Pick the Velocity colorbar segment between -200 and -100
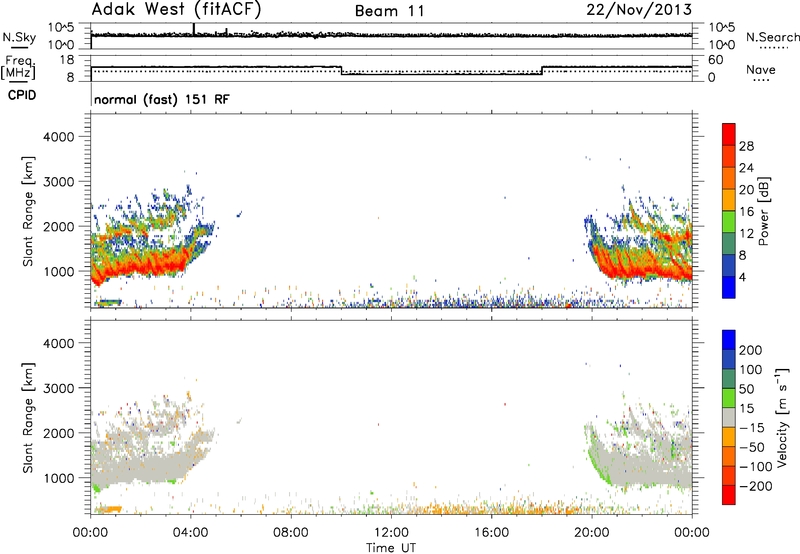The height and width of the screenshot is (554, 800). click(x=729, y=475)
